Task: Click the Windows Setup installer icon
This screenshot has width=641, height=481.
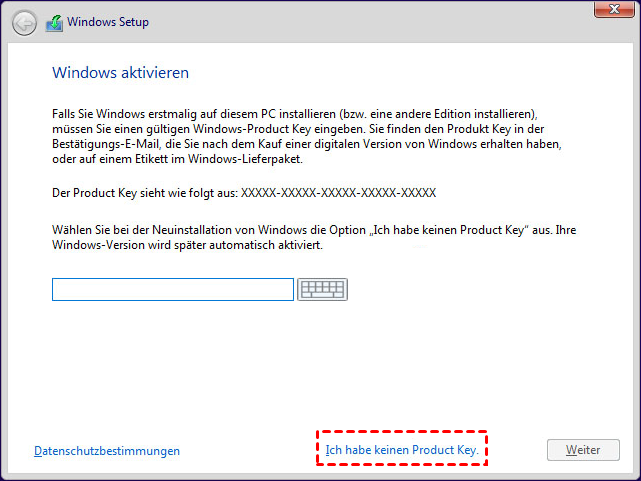Action: [x=54, y=23]
